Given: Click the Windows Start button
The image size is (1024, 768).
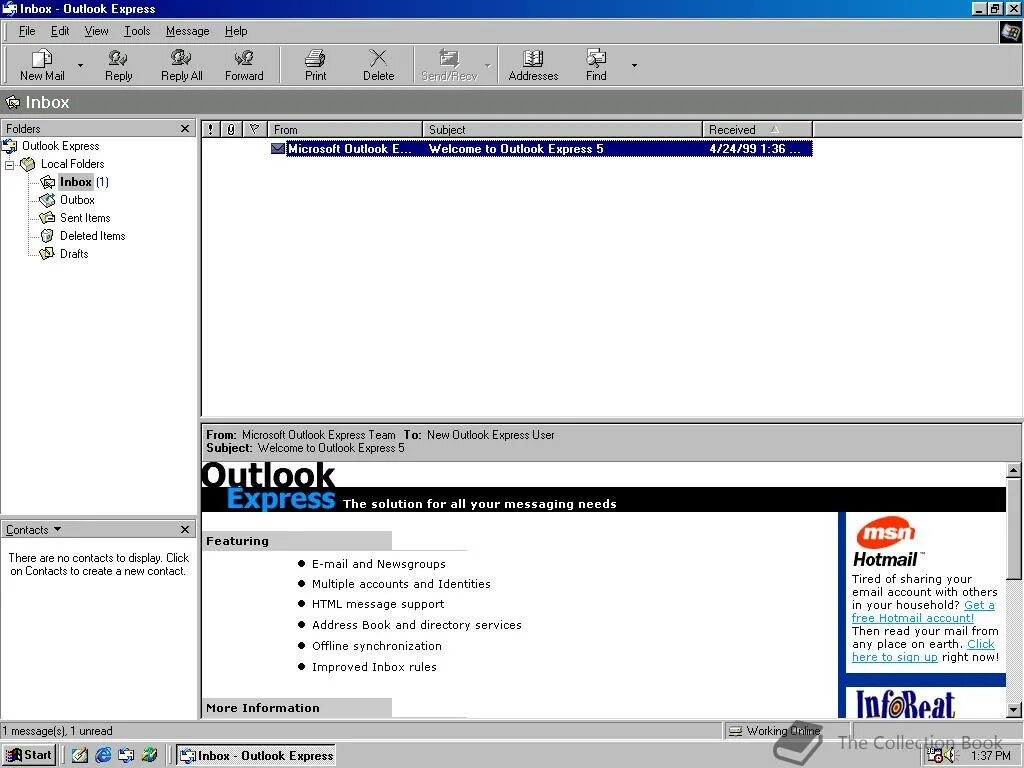Looking at the screenshot, I should pyautogui.click(x=29, y=755).
